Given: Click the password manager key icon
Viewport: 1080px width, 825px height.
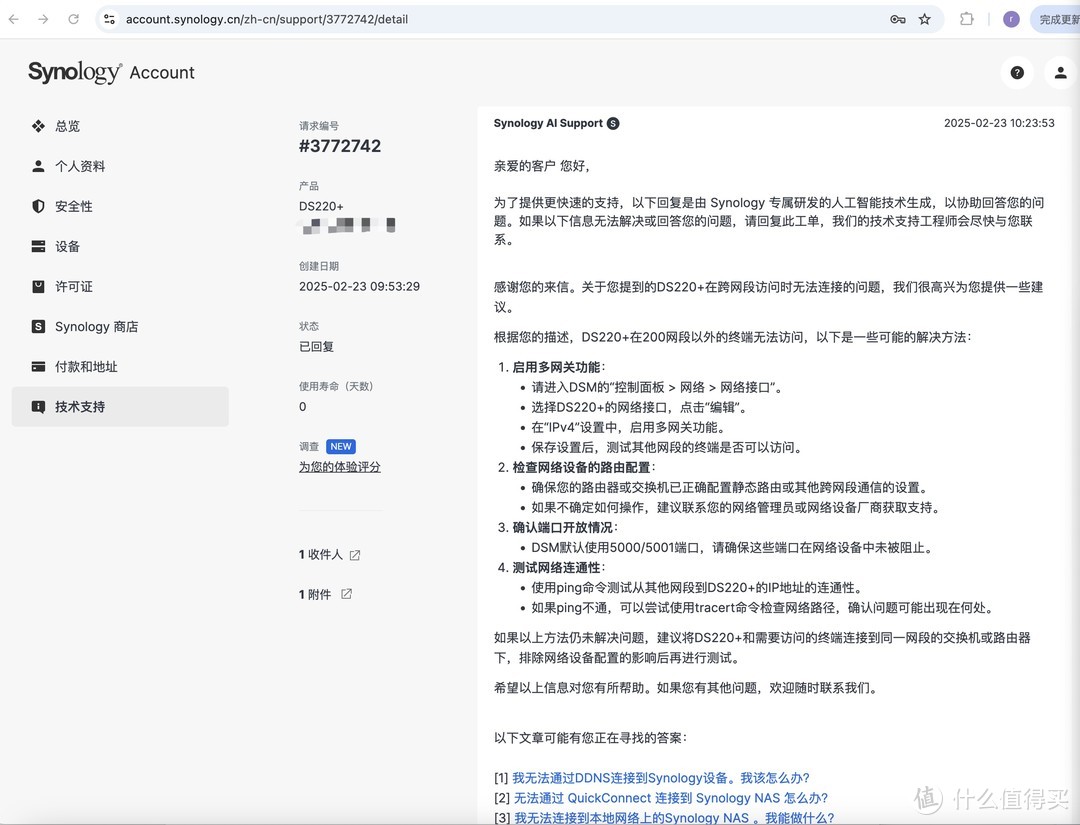Looking at the screenshot, I should tap(898, 18).
